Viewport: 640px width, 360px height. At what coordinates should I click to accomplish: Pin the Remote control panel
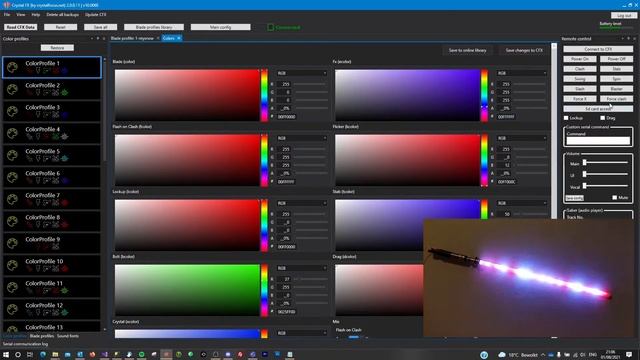point(629,38)
